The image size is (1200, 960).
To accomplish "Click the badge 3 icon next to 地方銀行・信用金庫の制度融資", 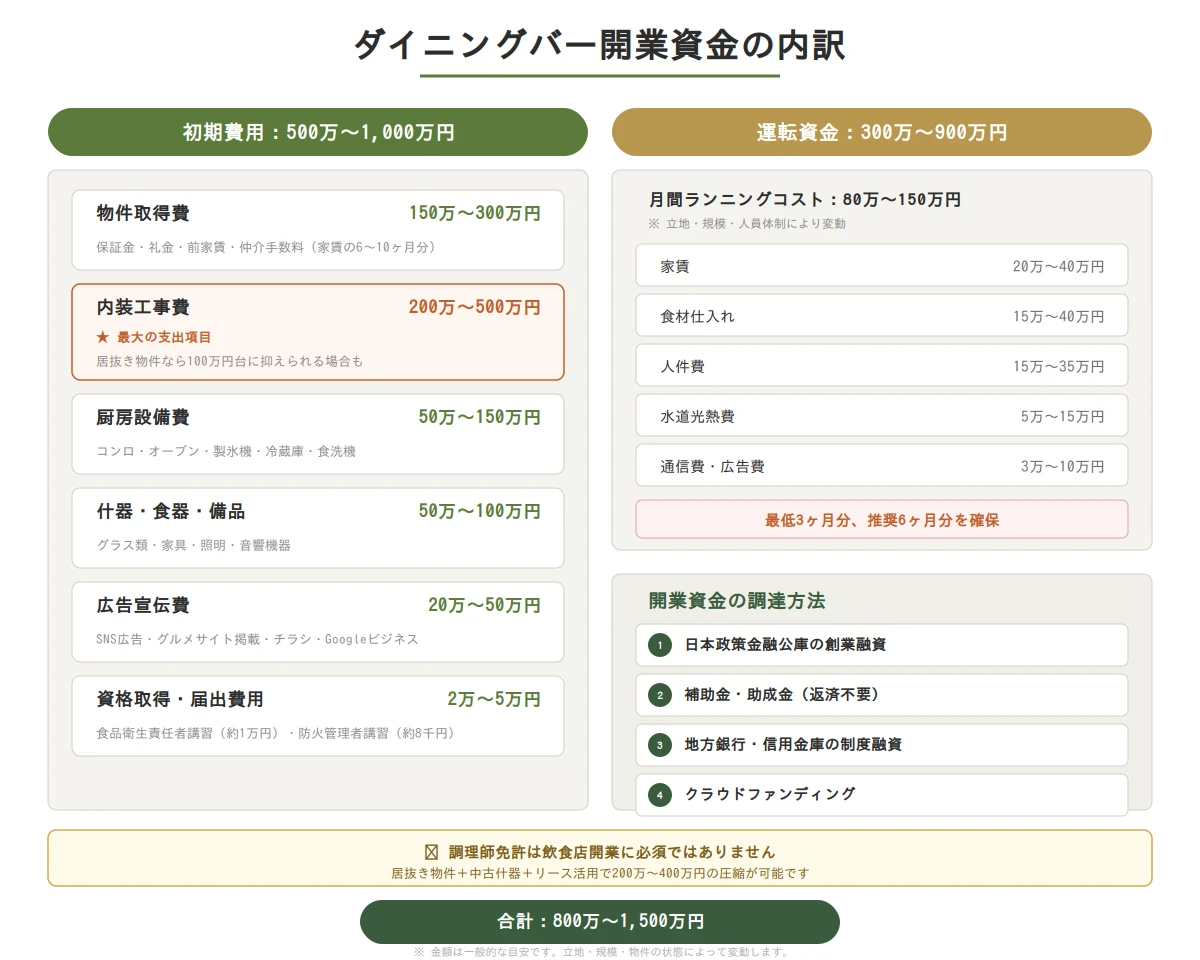I will point(659,745).
